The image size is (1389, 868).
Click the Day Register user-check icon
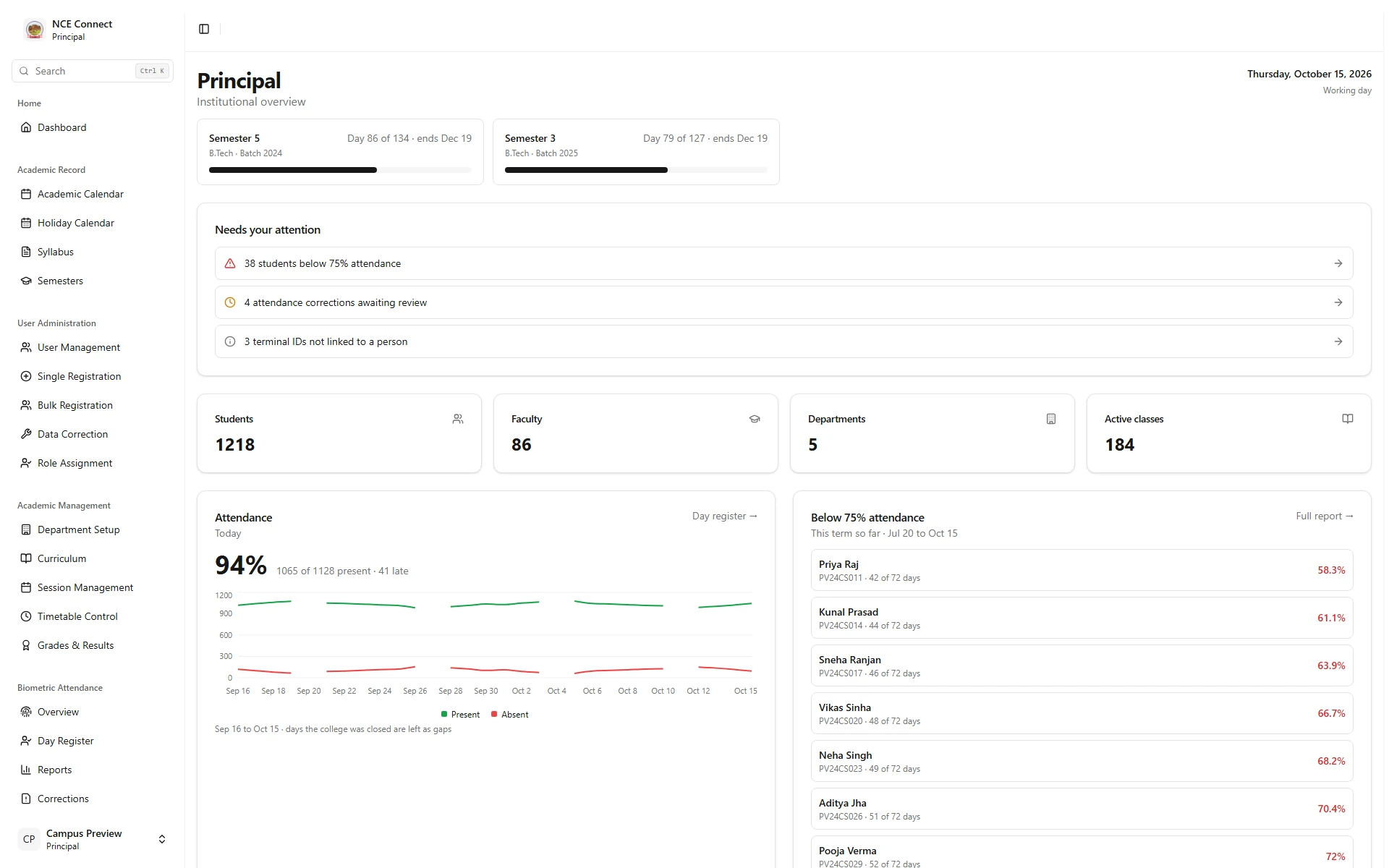coord(26,741)
